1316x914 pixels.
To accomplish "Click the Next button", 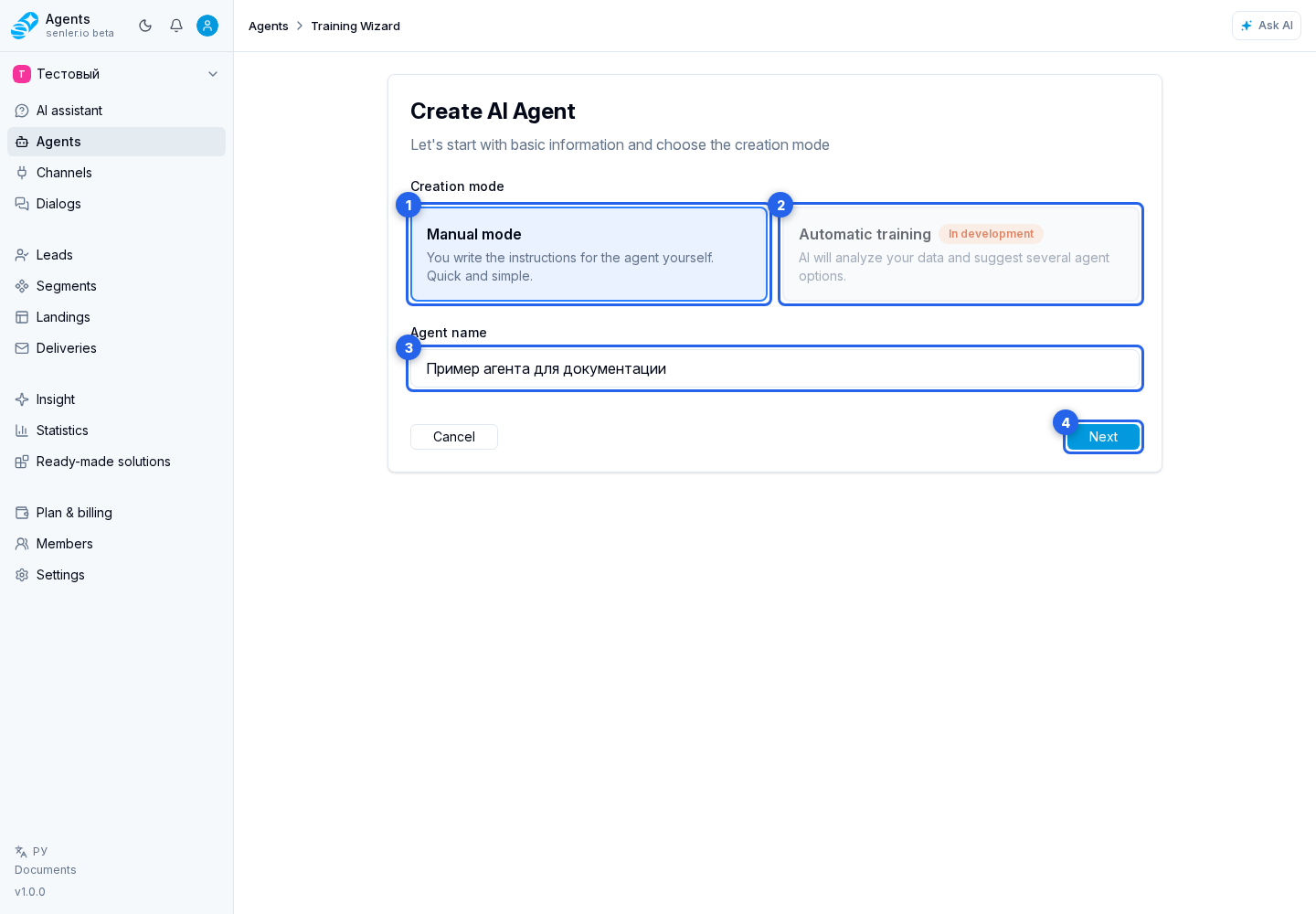I will tap(1103, 437).
